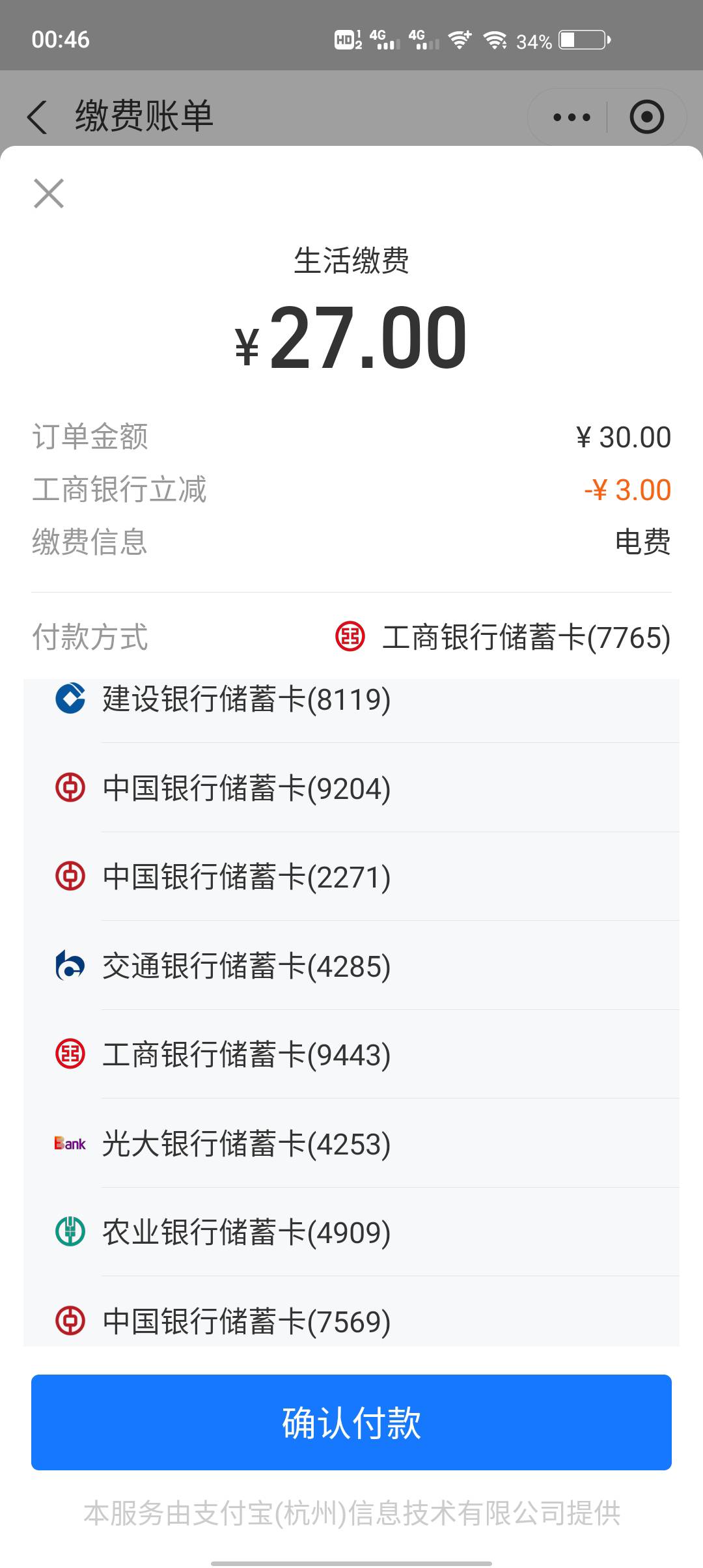Tap the 工商银行 logo beside card 9443

(x=70, y=1054)
